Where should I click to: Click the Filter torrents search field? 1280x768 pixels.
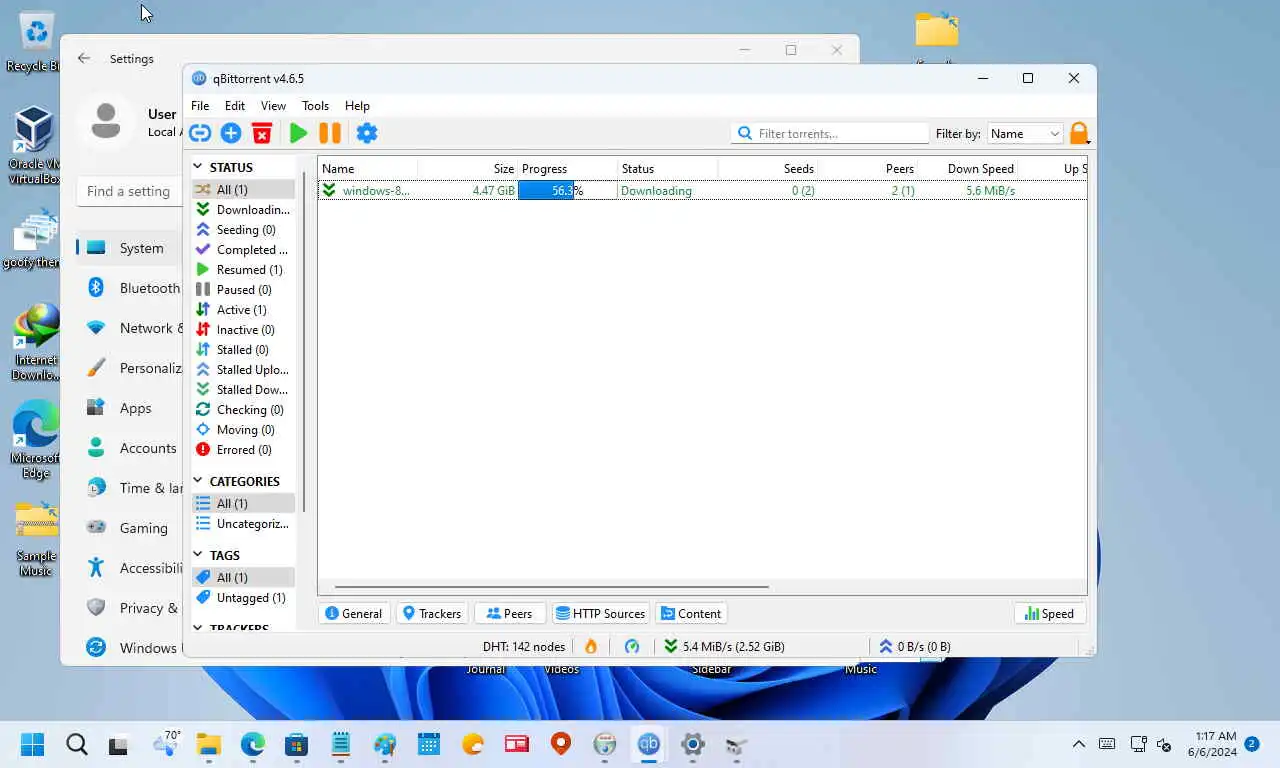coord(830,133)
